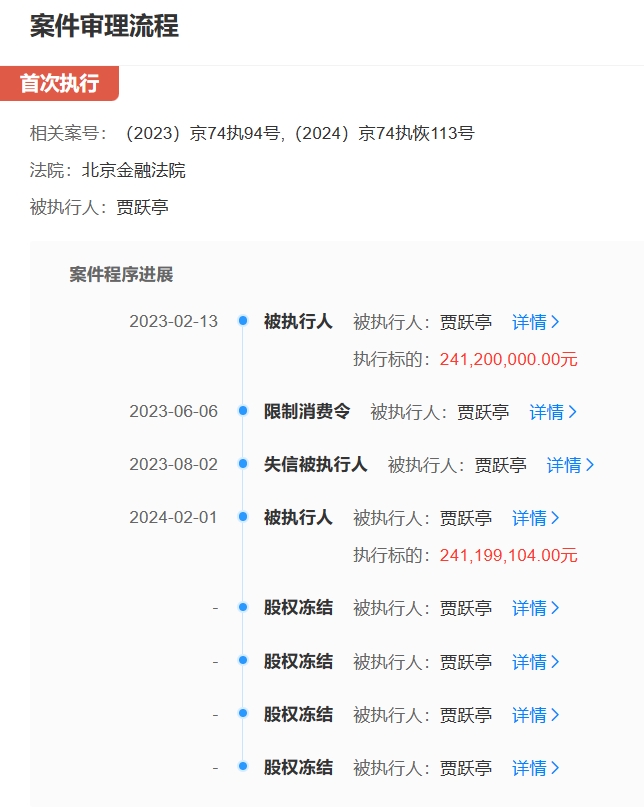This screenshot has width=644, height=809.
Task: Click 贾跃亭 in the 限制消费令 row
Action: click(x=483, y=412)
